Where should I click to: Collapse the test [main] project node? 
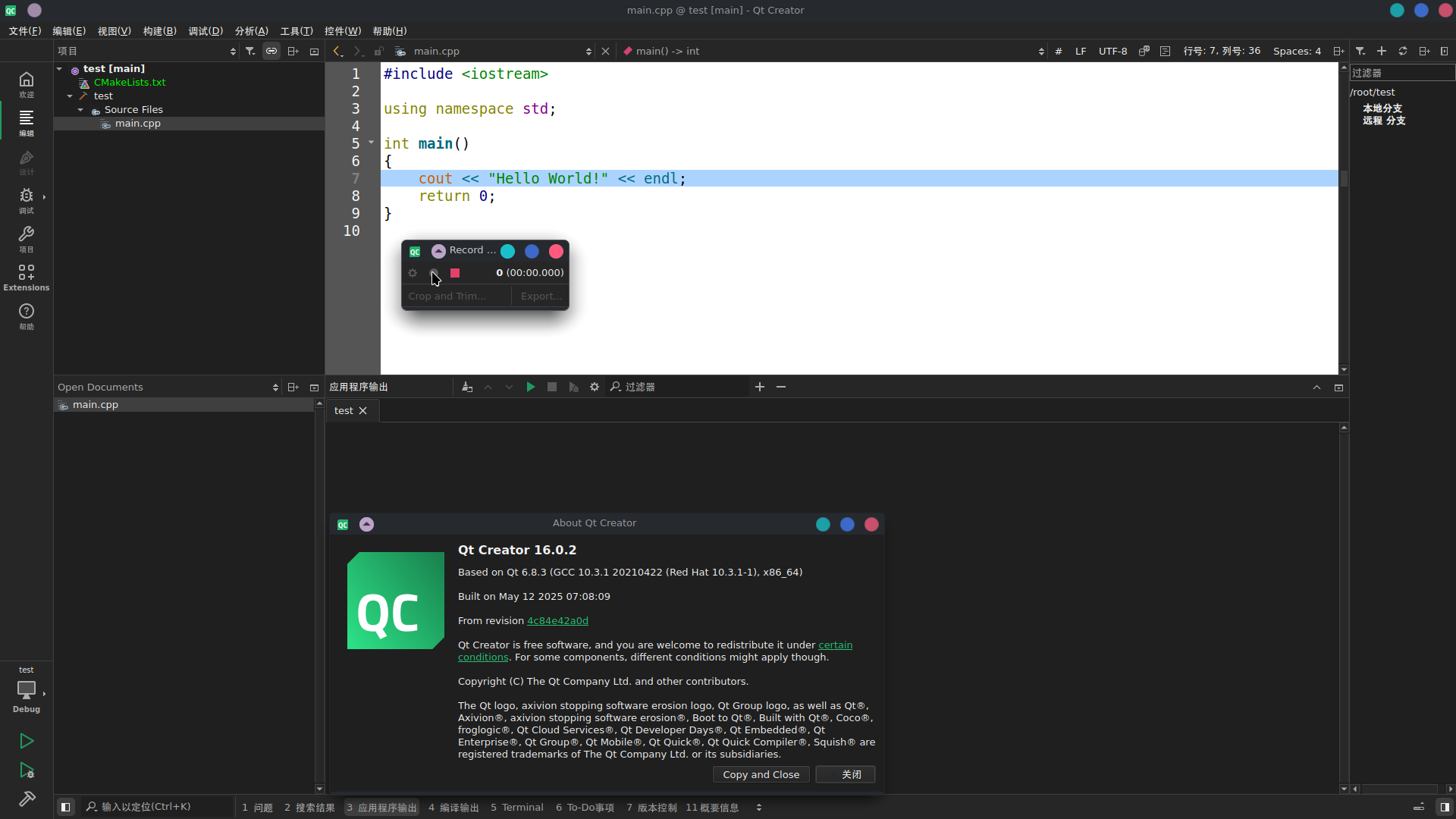coord(60,69)
